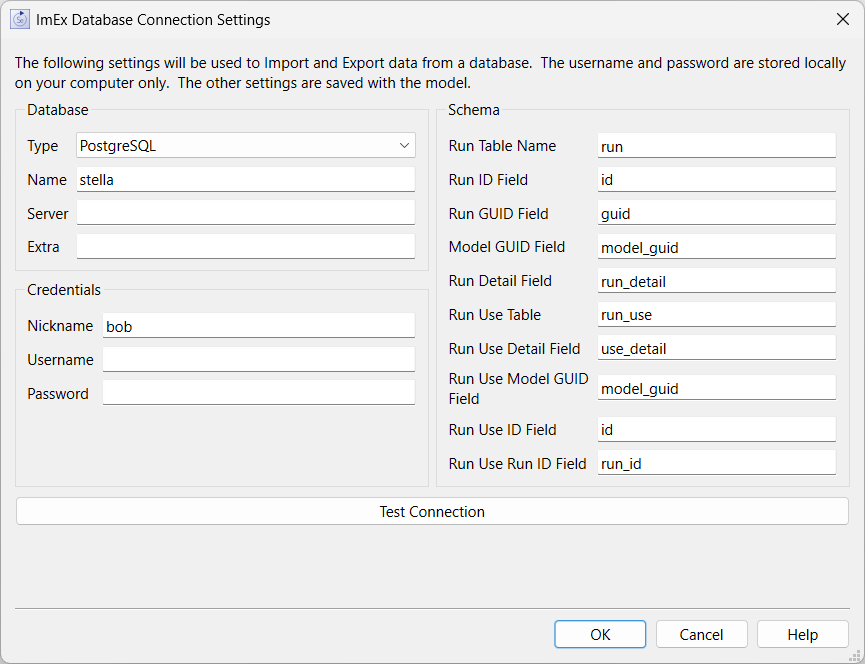Click the Run Use Run ID Field input
Image resolution: width=865 pixels, height=664 pixels.
pyautogui.click(x=717, y=463)
